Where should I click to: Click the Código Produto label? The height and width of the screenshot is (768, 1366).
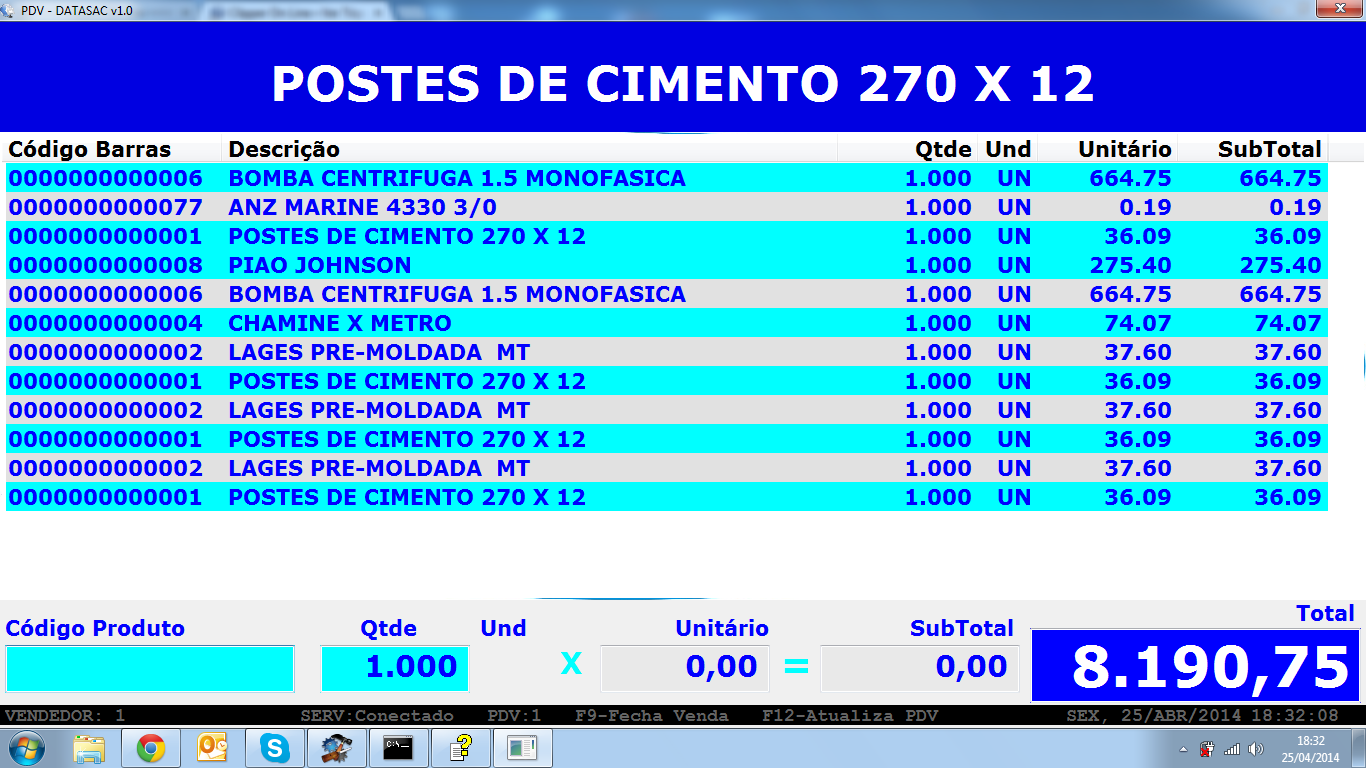click(x=95, y=629)
